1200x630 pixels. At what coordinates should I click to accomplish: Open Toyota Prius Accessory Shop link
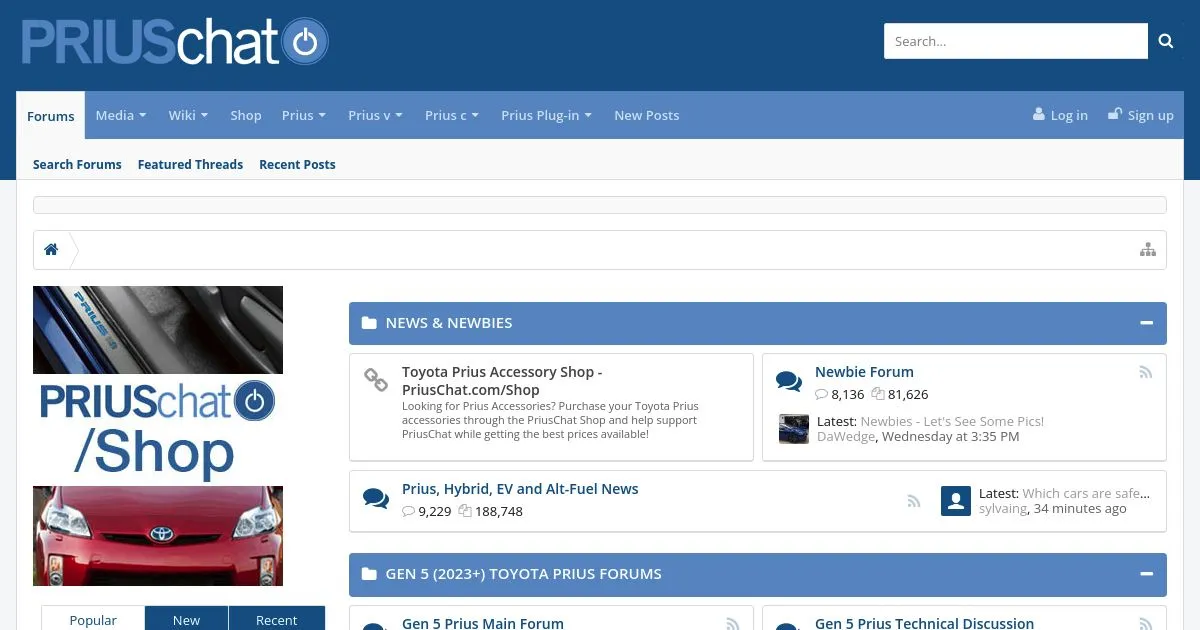(x=502, y=381)
